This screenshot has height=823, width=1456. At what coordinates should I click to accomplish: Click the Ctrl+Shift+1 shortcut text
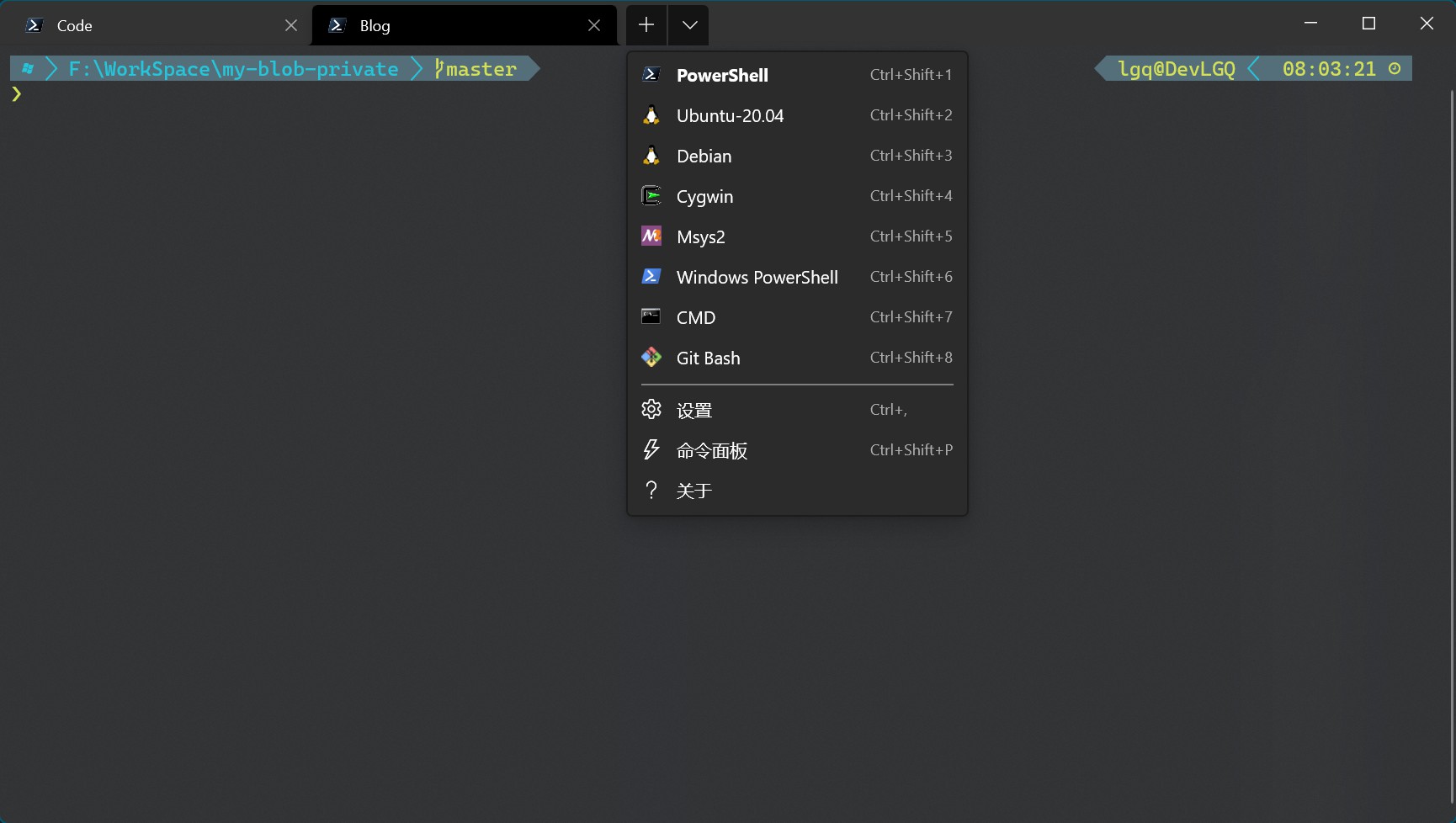[x=911, y=75]
